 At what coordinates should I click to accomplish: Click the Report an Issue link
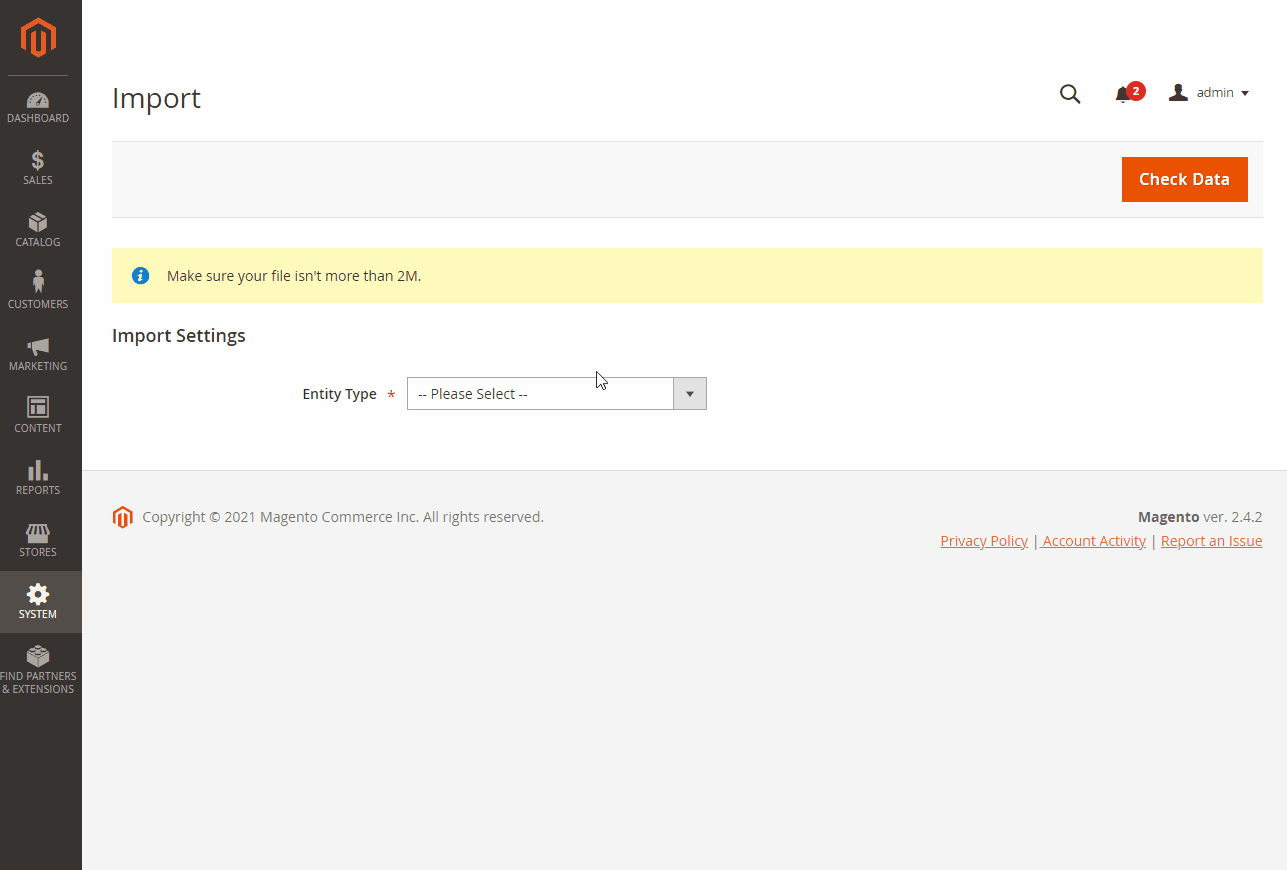pos(1211,541)
